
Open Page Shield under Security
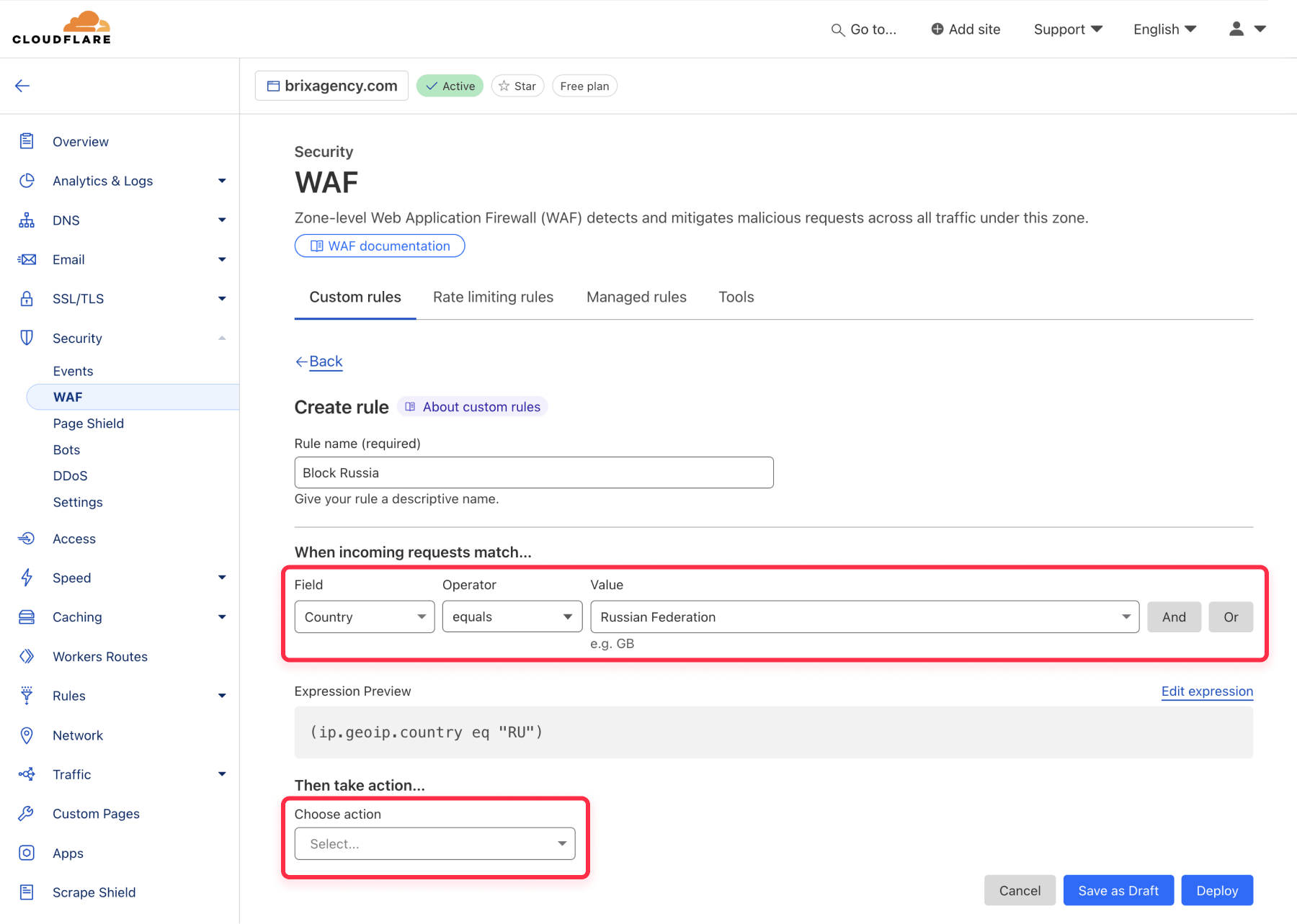[x=89, y=423]
